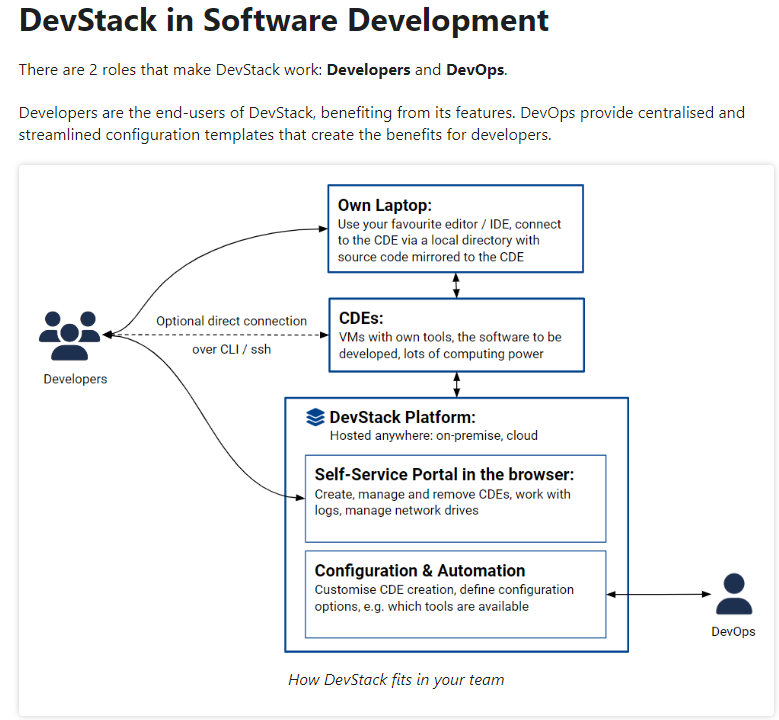Image resolution: width=779 pixels, height=720 pixels.
Task: Click the Developers group icon
Action: (x=70, y=335)
